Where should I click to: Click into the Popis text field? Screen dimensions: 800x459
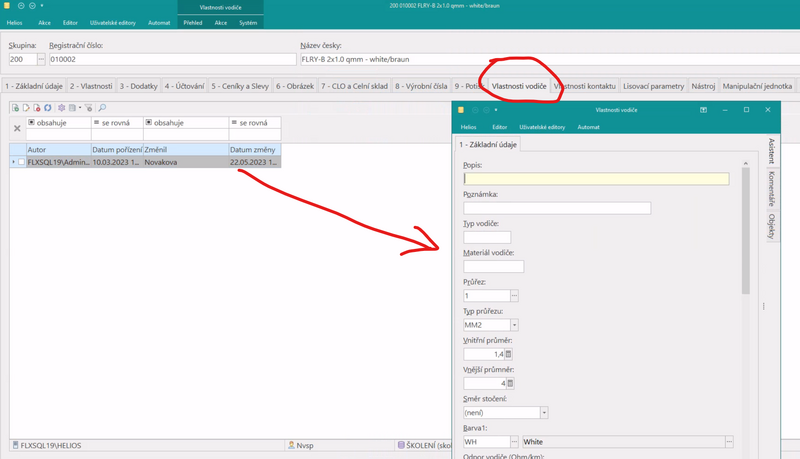(596, 179)
